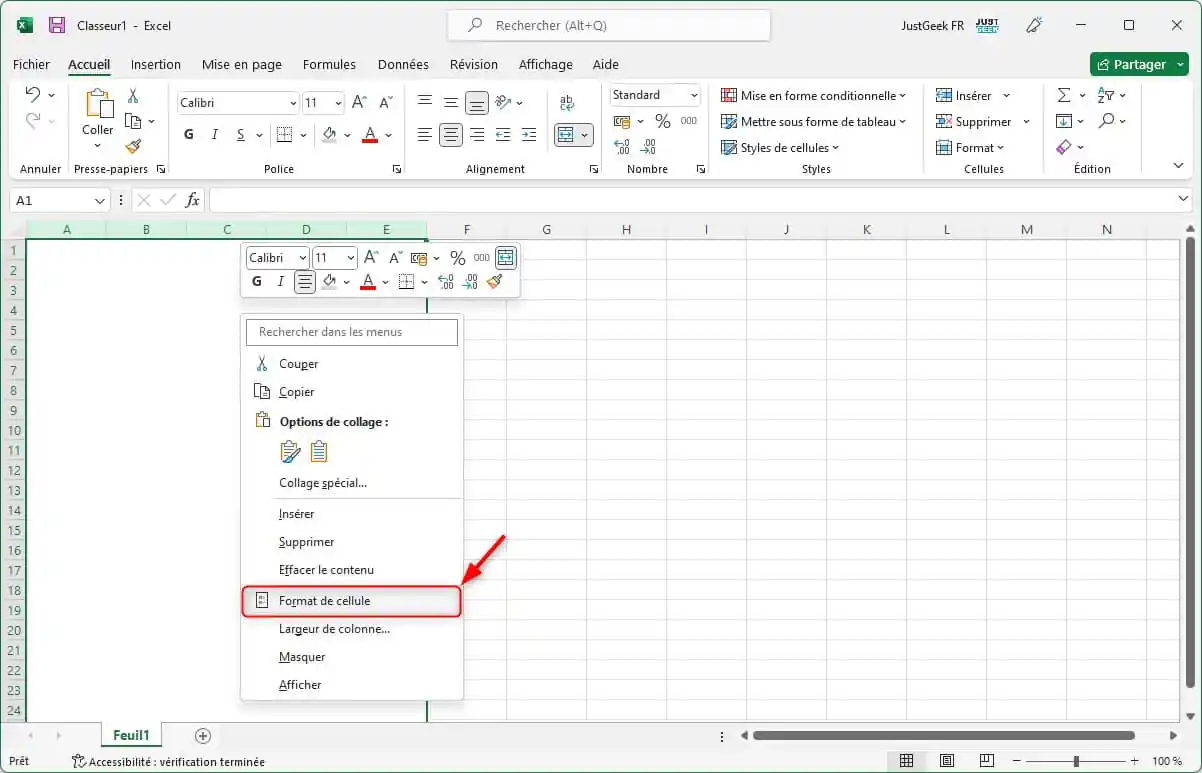Click ribbon fill color paint bucket

click(x=330, y=134)
